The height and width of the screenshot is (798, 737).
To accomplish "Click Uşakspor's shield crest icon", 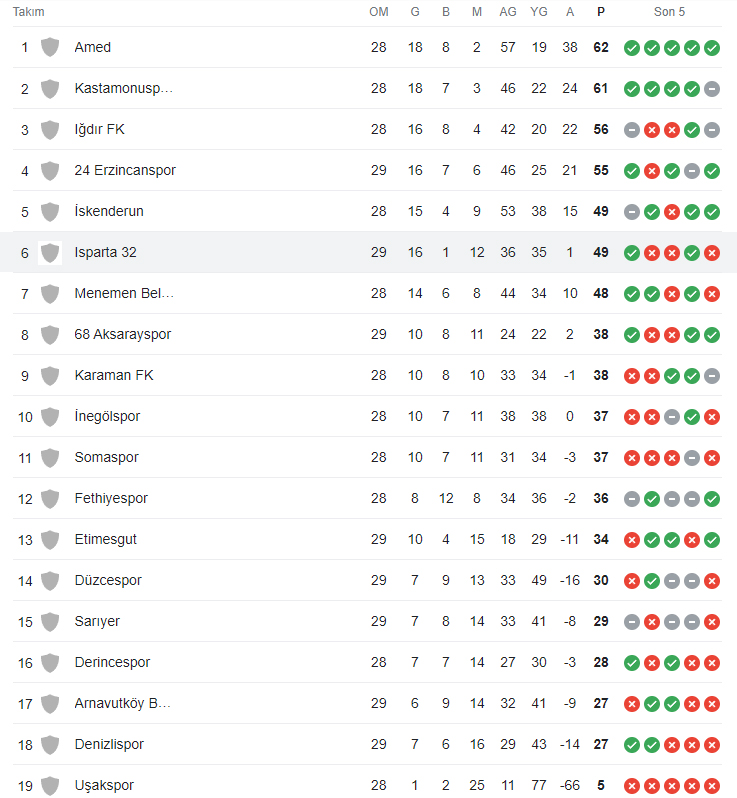I will [50, 786].
